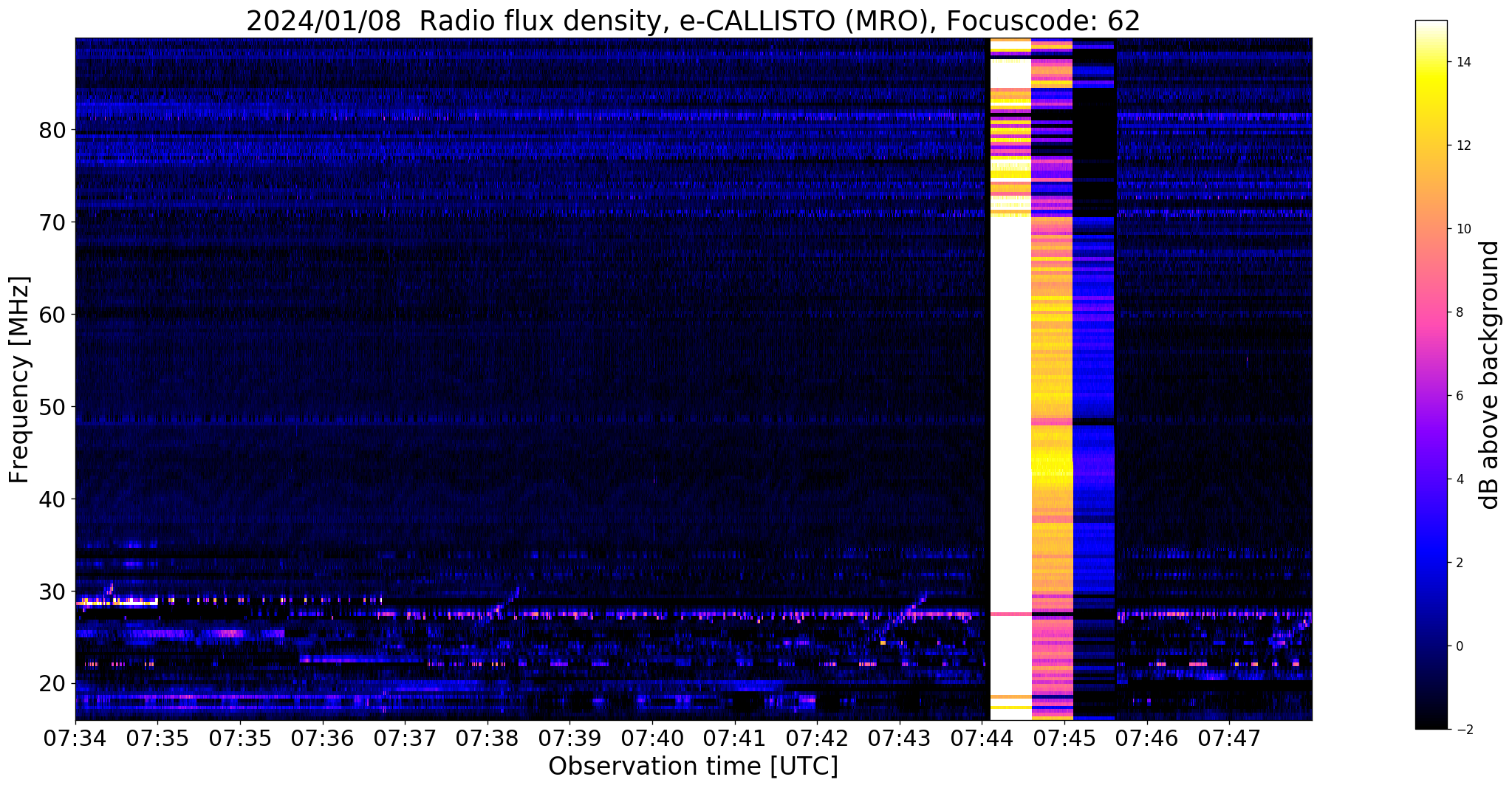Image resolution: width=1512 pixels, height=788 pixels.
Task: Select the 20 MHz frequency tick label
Action: 52,685
